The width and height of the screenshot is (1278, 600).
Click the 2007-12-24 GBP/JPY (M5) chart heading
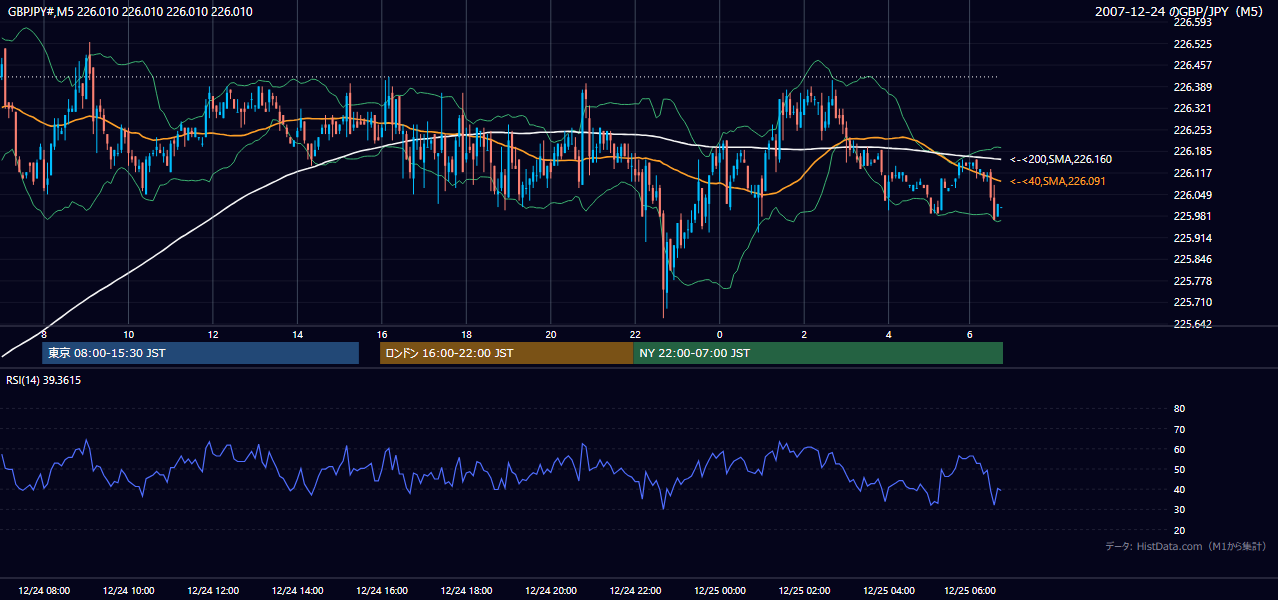click(1181, 12)
